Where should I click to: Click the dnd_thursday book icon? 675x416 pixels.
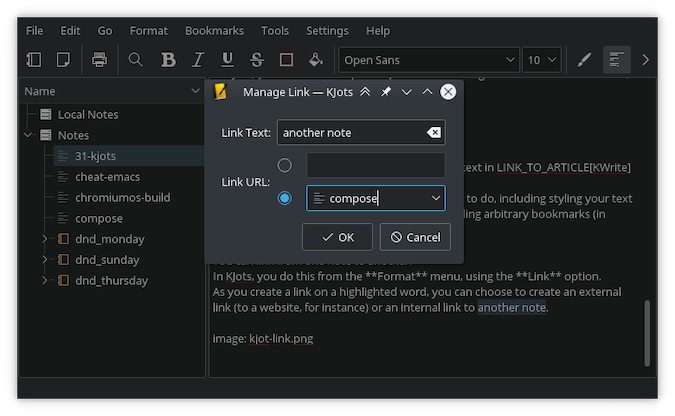coord(63,280)
